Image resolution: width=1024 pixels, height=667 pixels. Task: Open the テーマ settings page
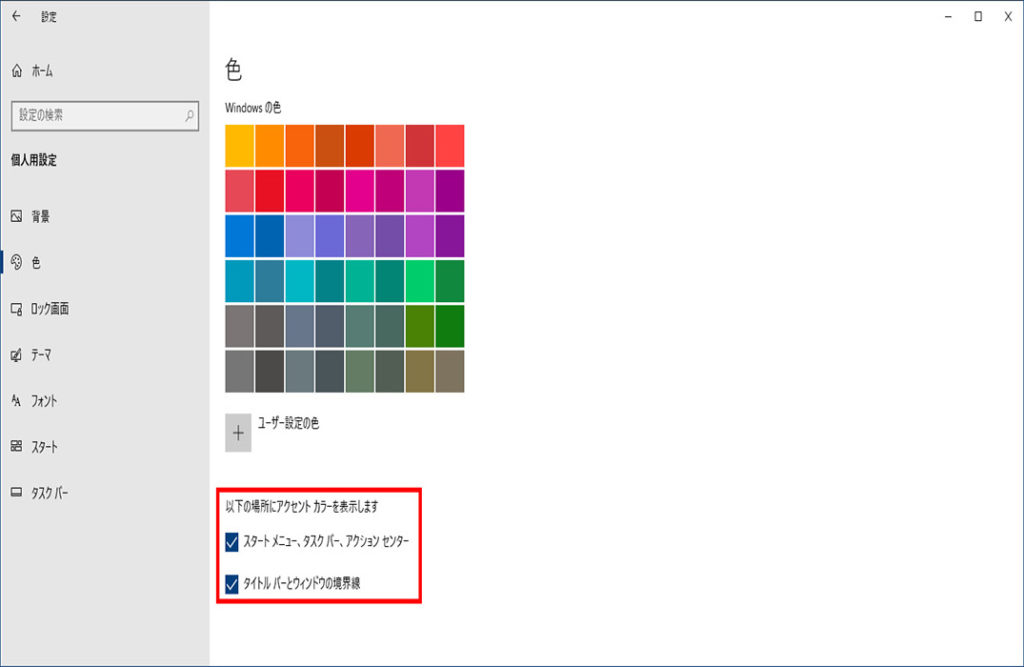pos(41,355)
